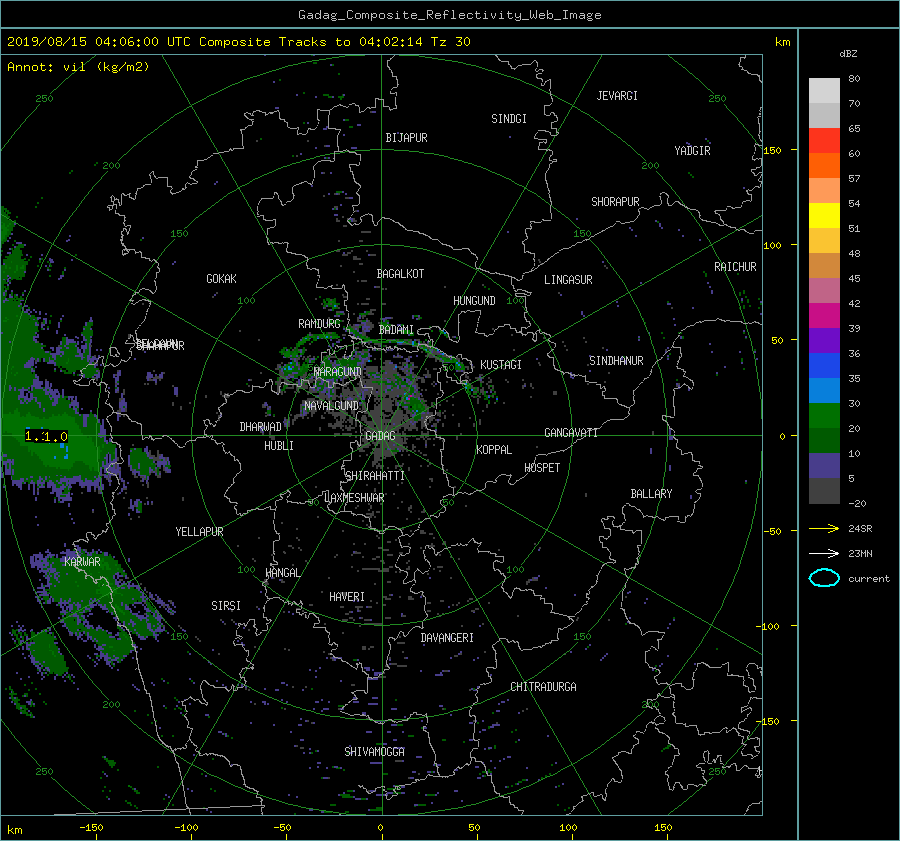900x841 pixels.
Task: Click the BAGALKOT city label
Action: (400, 274)
